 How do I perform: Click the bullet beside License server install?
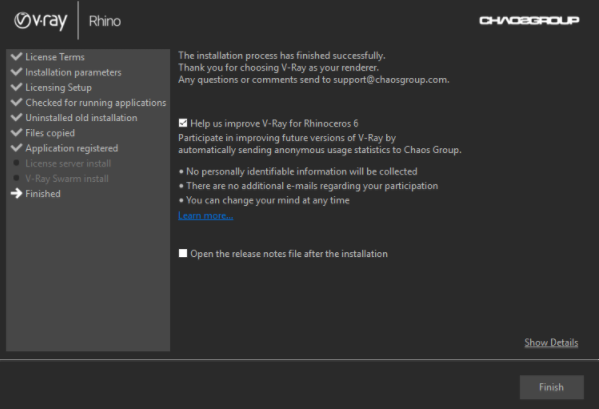pos(16,163)
